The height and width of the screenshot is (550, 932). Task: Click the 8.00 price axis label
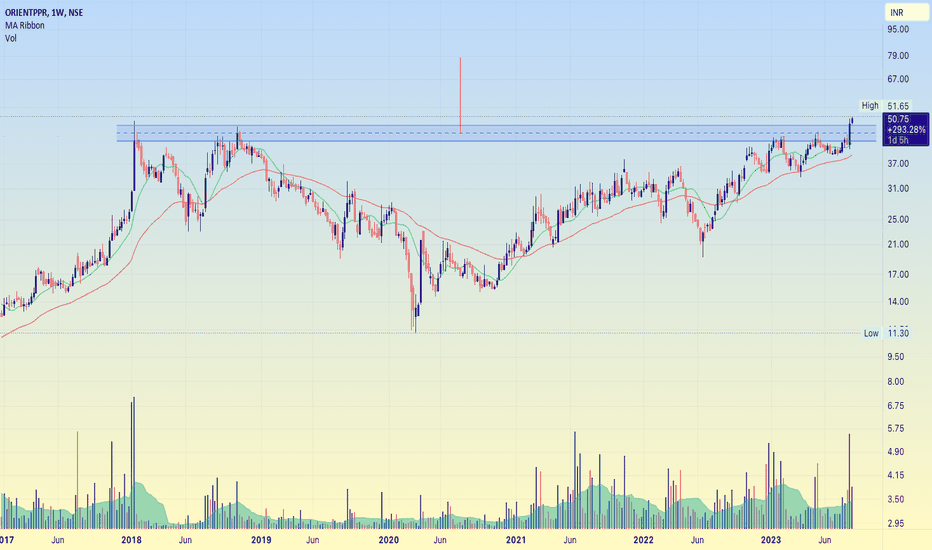(896, 382)
